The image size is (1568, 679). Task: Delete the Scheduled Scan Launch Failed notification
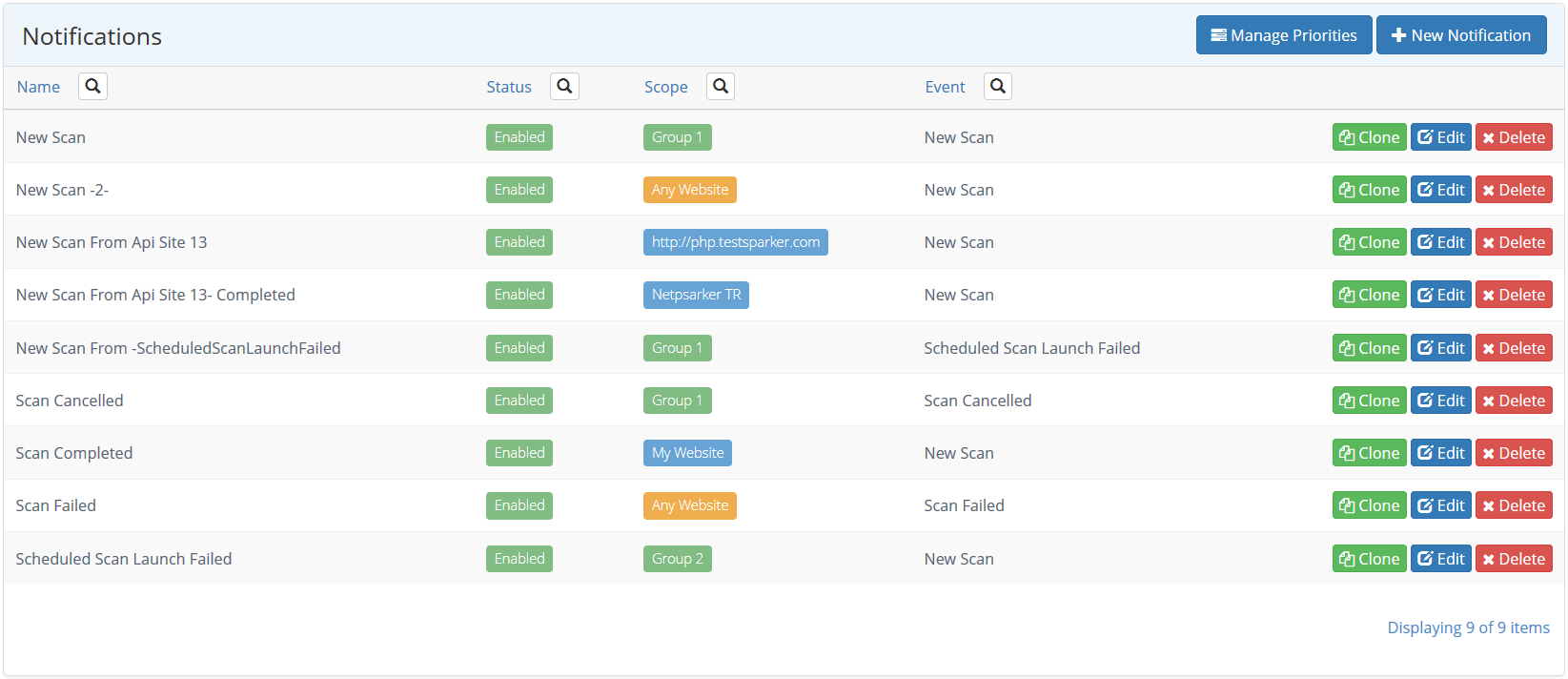1513,559
